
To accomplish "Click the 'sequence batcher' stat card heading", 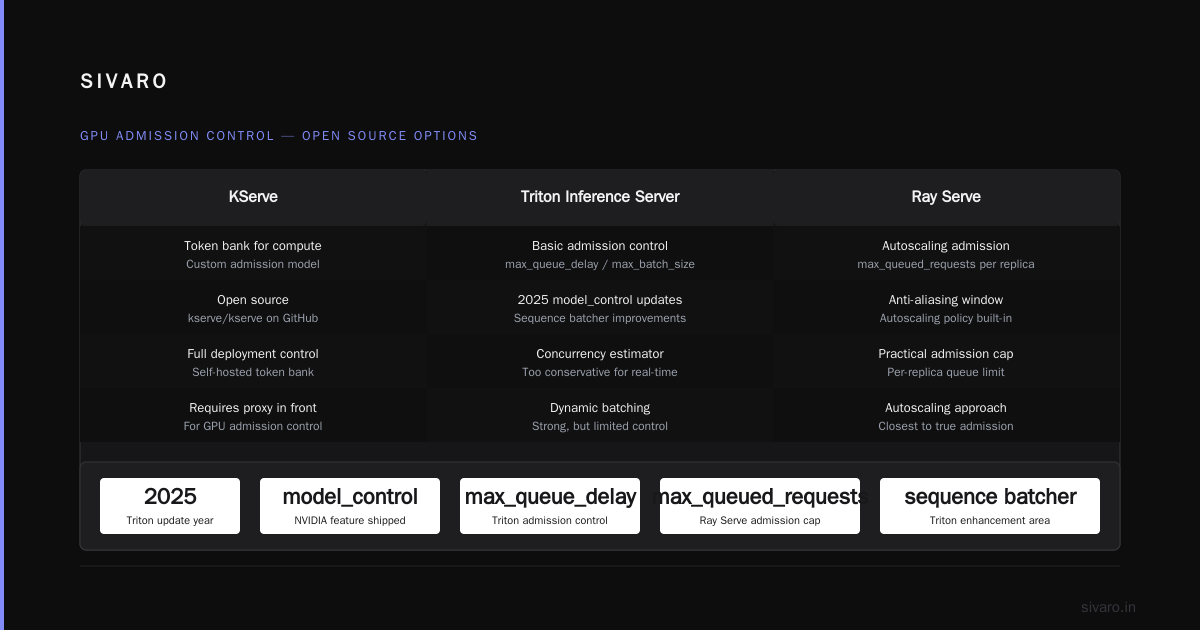I will (990, 497).
